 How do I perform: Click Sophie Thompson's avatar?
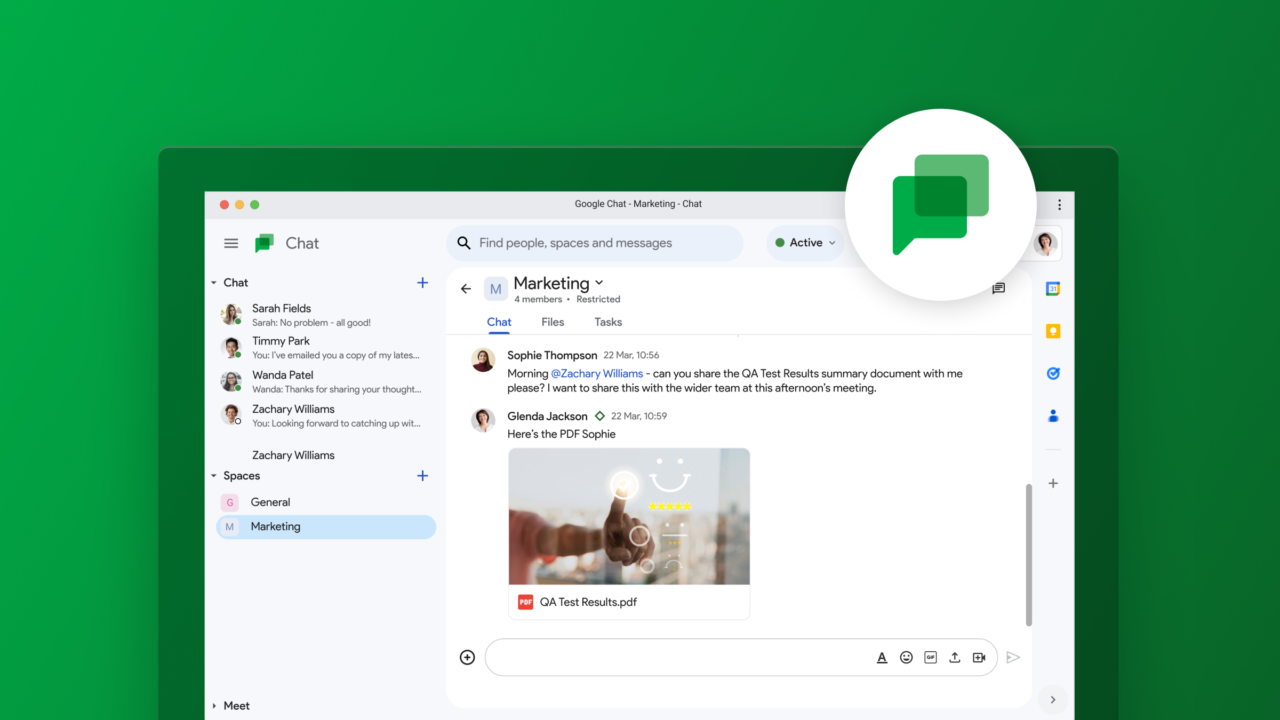[x=483, y=360]
